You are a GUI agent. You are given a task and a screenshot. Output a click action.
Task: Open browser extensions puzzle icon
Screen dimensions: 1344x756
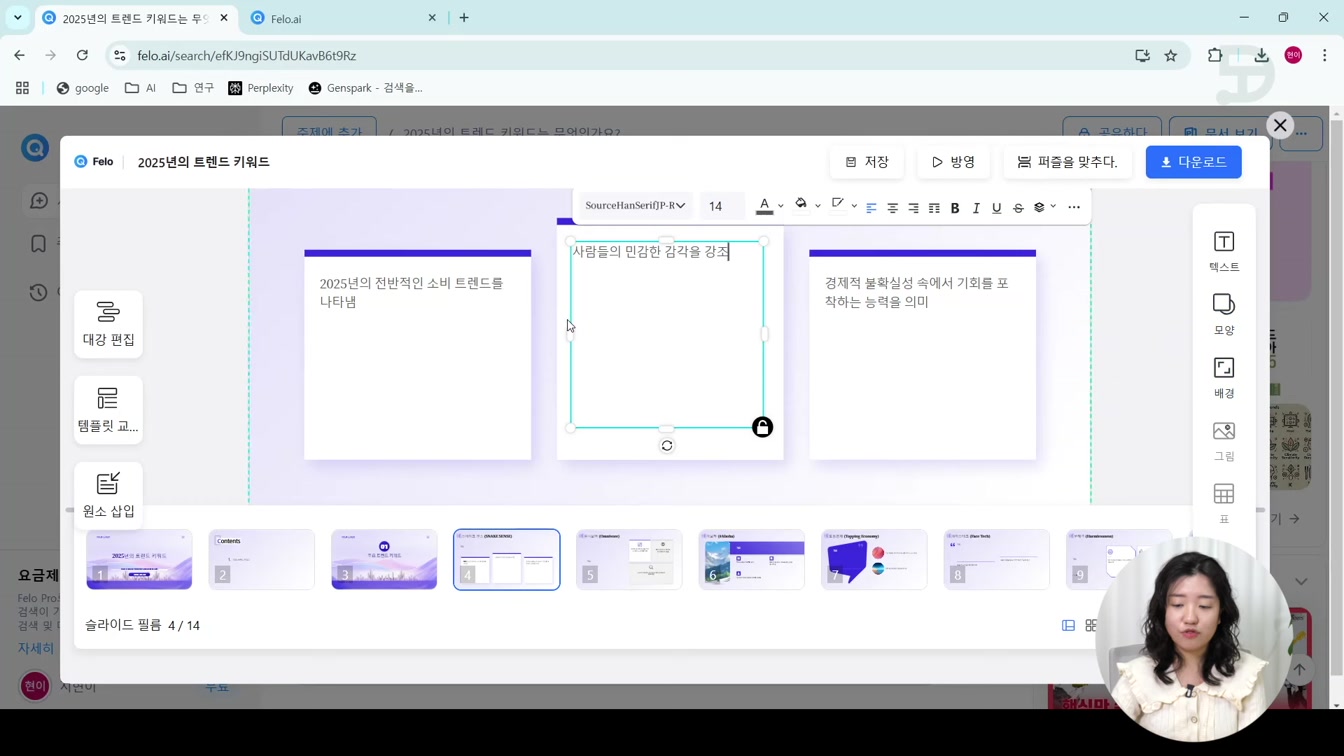(x=1215, y=56)
